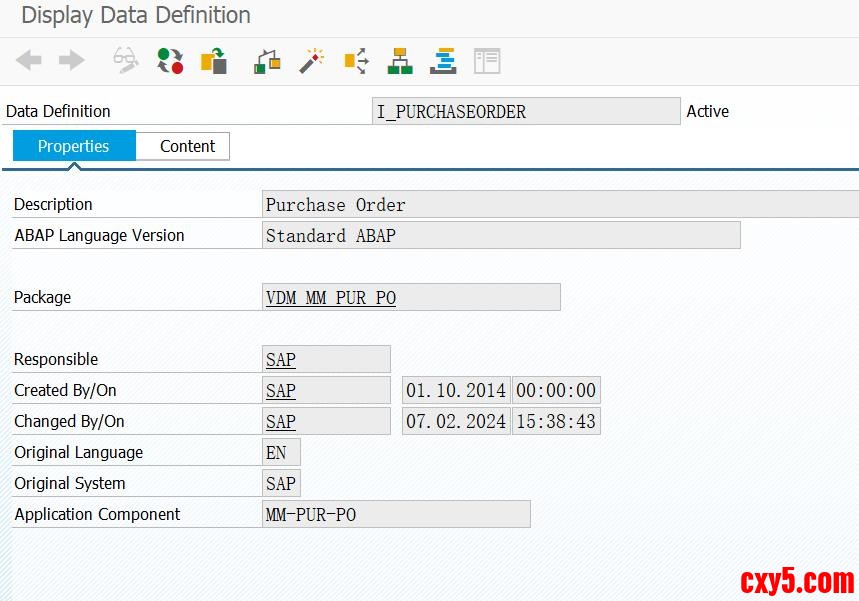The height and width of the screenshot is (601, 859).
Task: Open the Responsible SAP user link
Action: coord(281,360)
